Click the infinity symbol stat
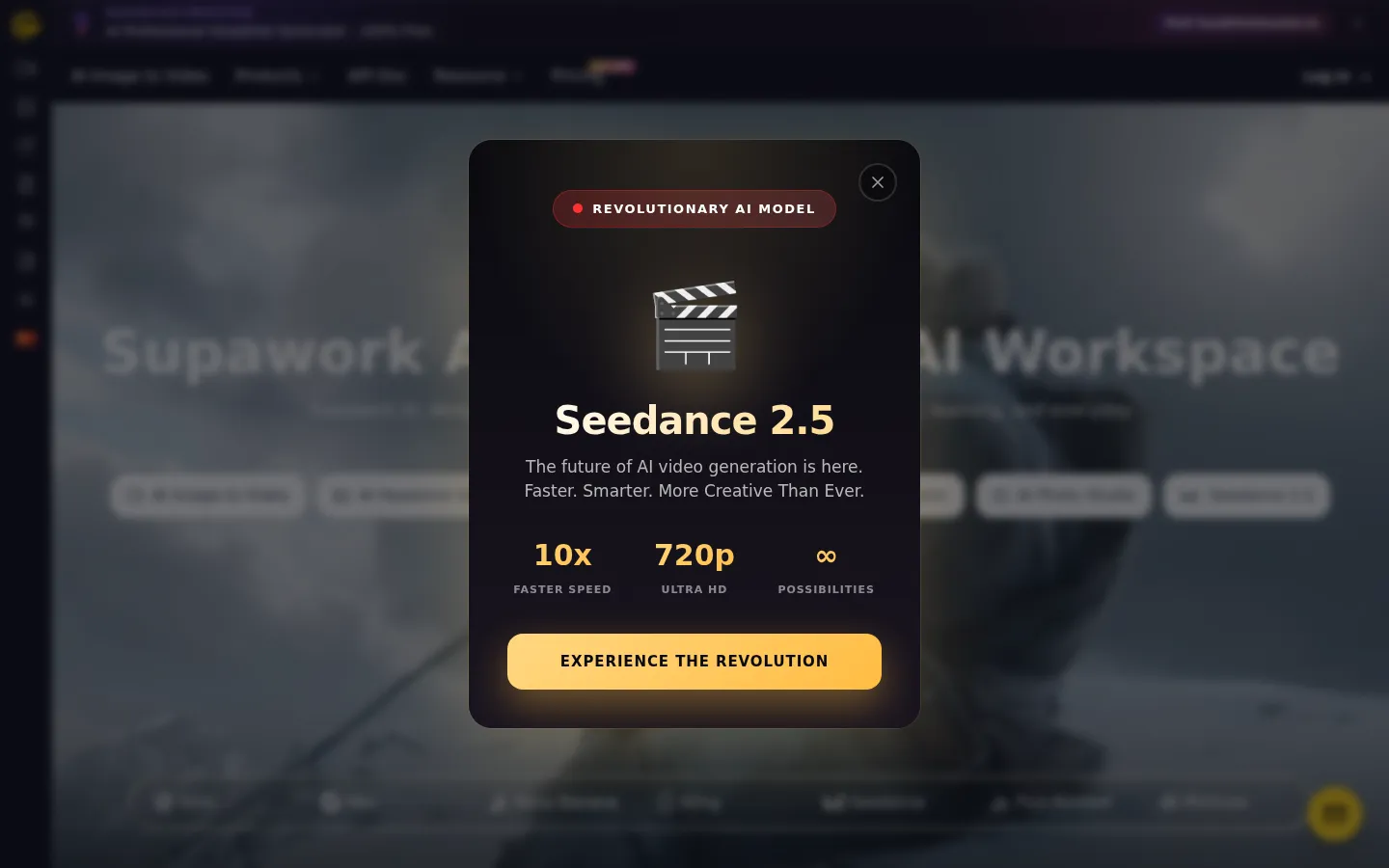The width and height of the screenshot is (1389, 868). 826,556
